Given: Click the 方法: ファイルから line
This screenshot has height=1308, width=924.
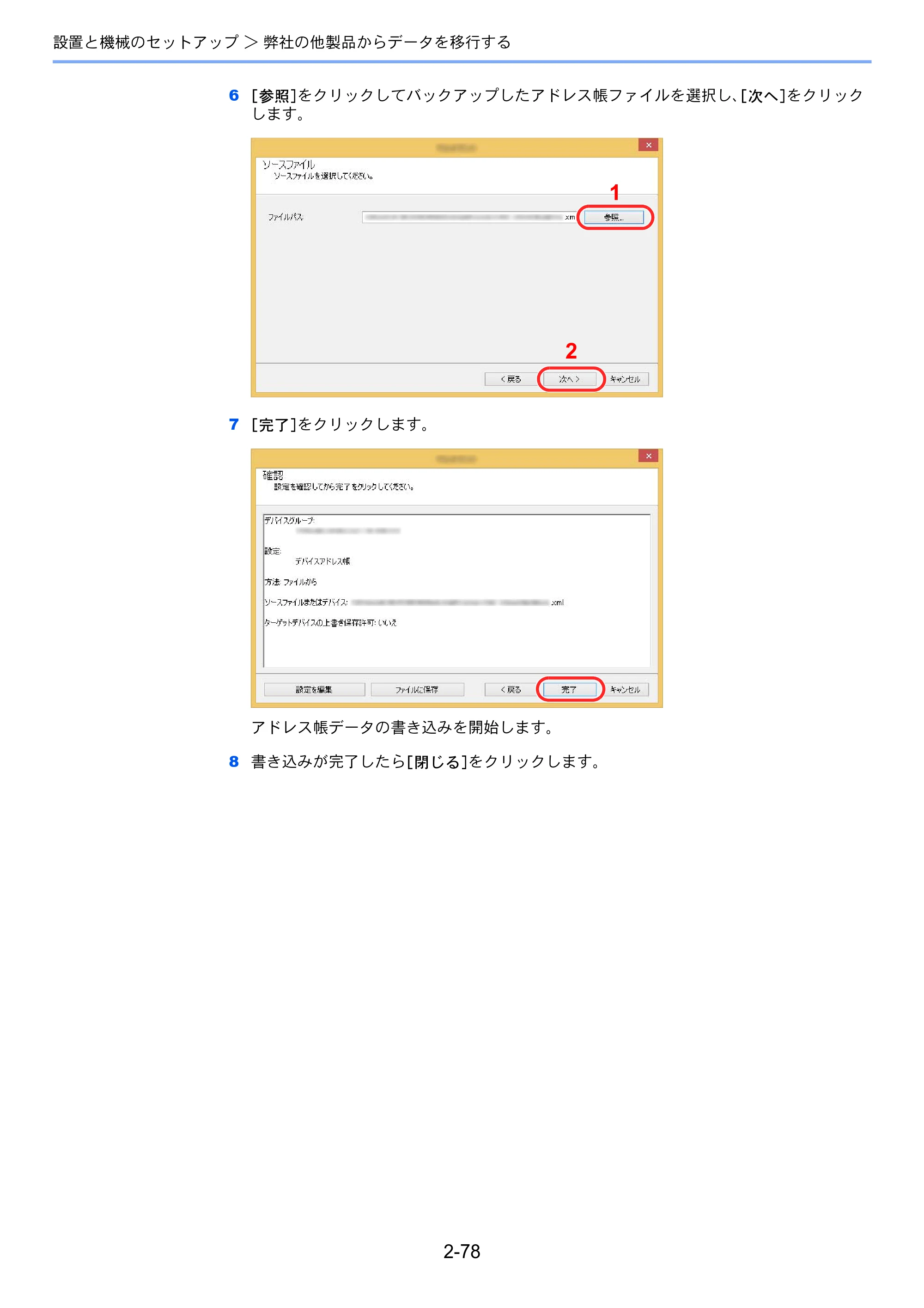Looking at the screenshot, I should click(x=291, y=582).
